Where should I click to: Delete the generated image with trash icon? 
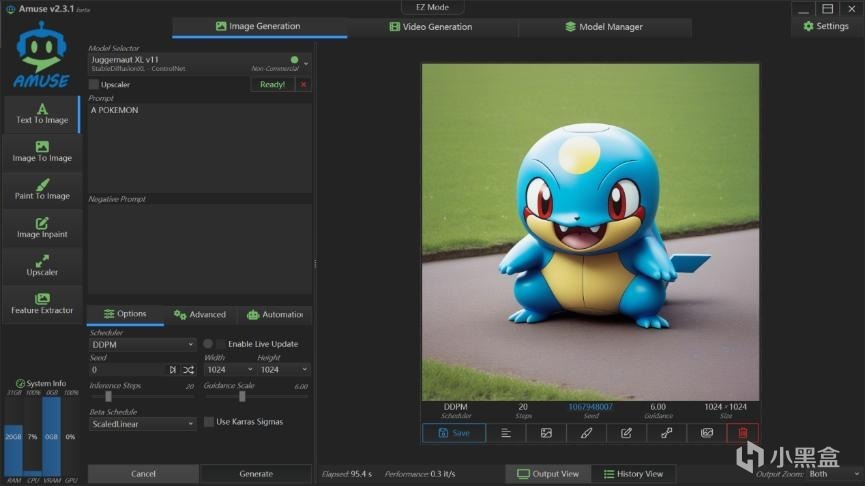742,433
